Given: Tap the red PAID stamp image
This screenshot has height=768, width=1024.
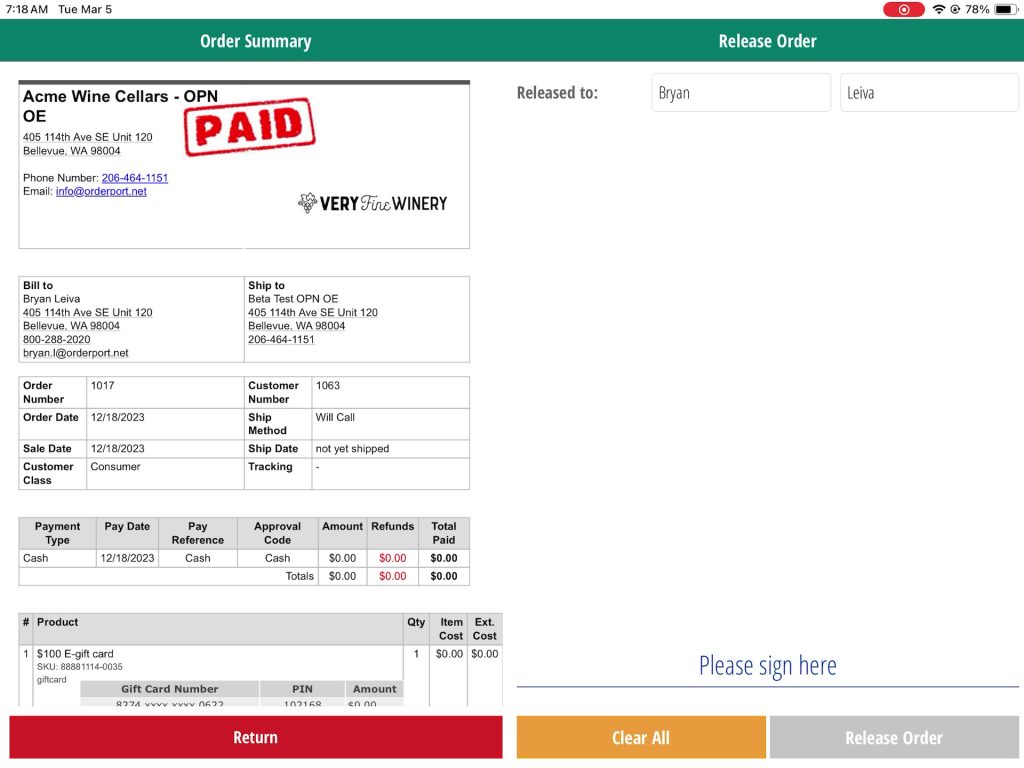Looking at the screenshot, I should [x=249, y=127].
